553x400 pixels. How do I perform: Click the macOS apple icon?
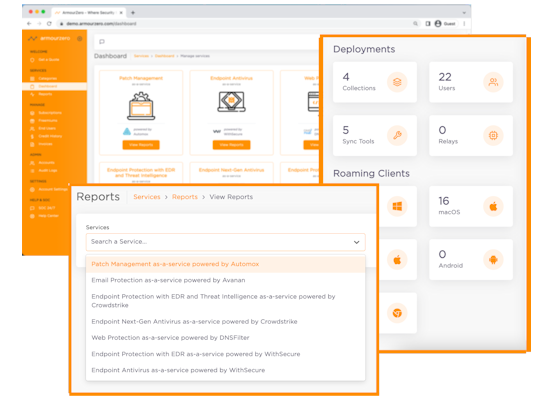point(493,206)
